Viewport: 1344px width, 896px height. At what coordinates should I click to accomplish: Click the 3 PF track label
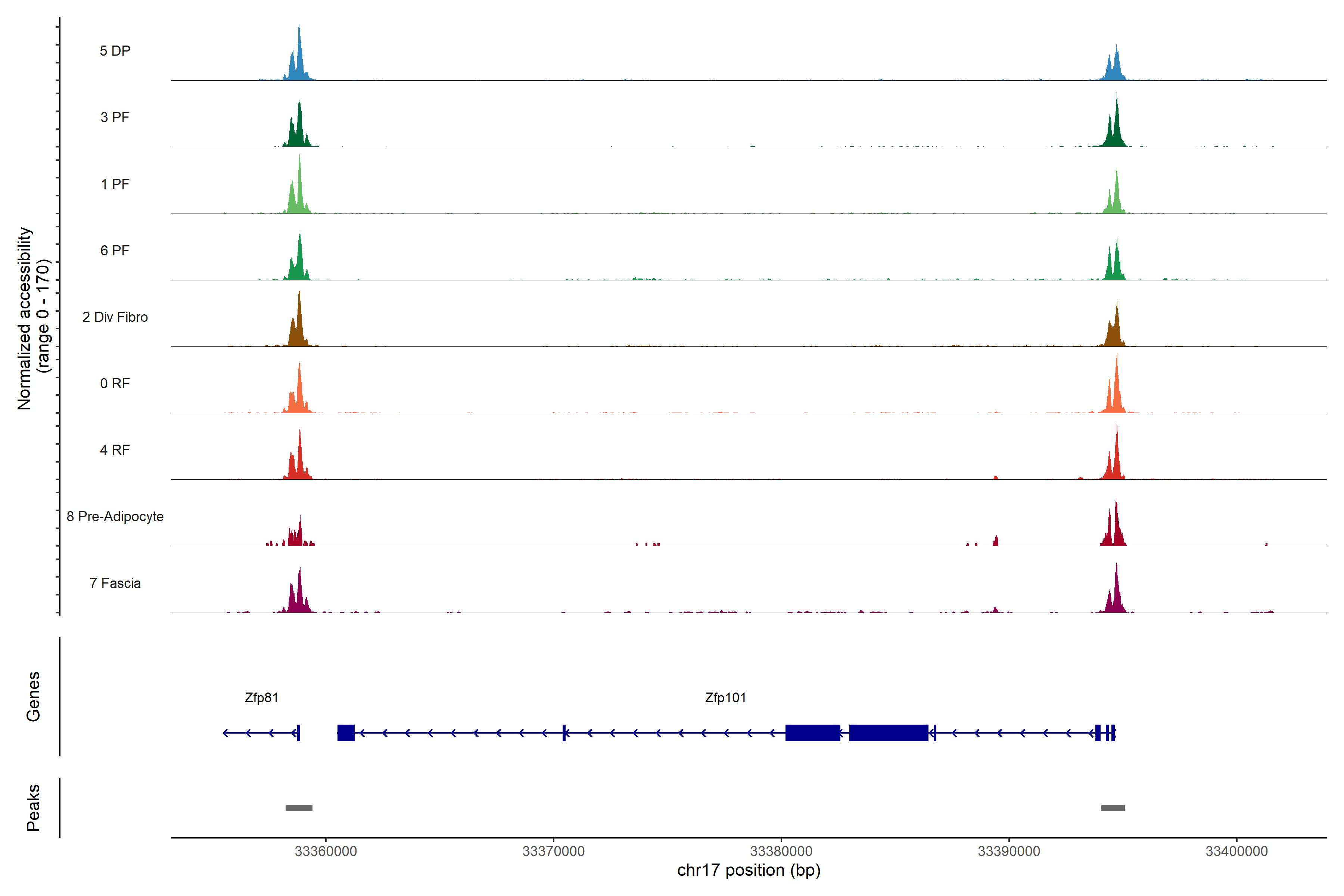coord(115,117)
